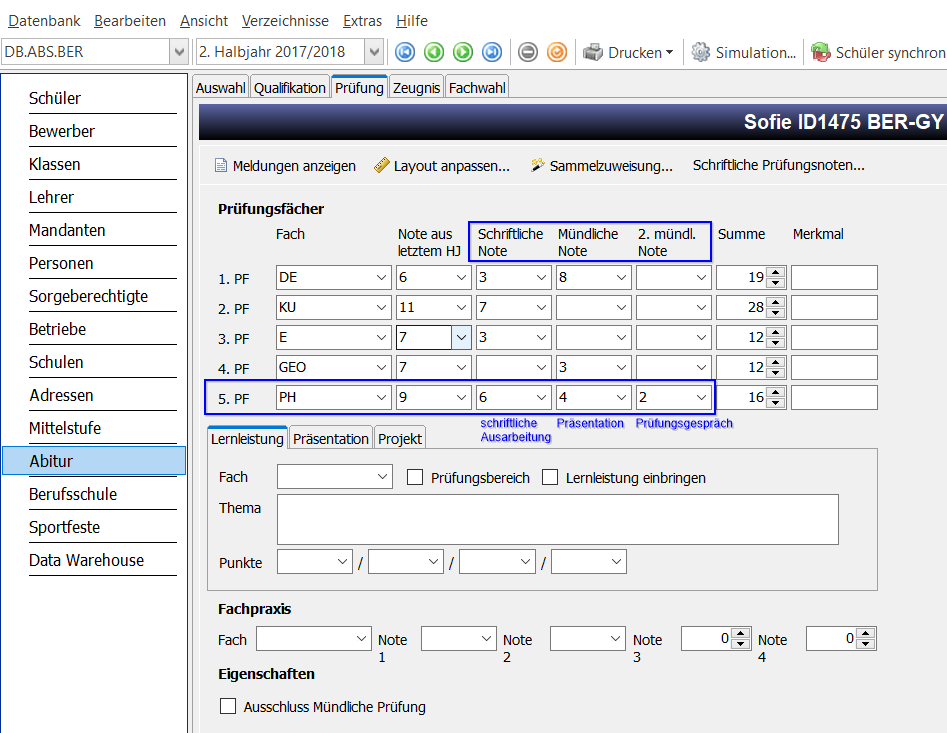This screenshot has height=733, width=947.
Task: Open the Verzeichnisse menu
Action: coord(285,21)
